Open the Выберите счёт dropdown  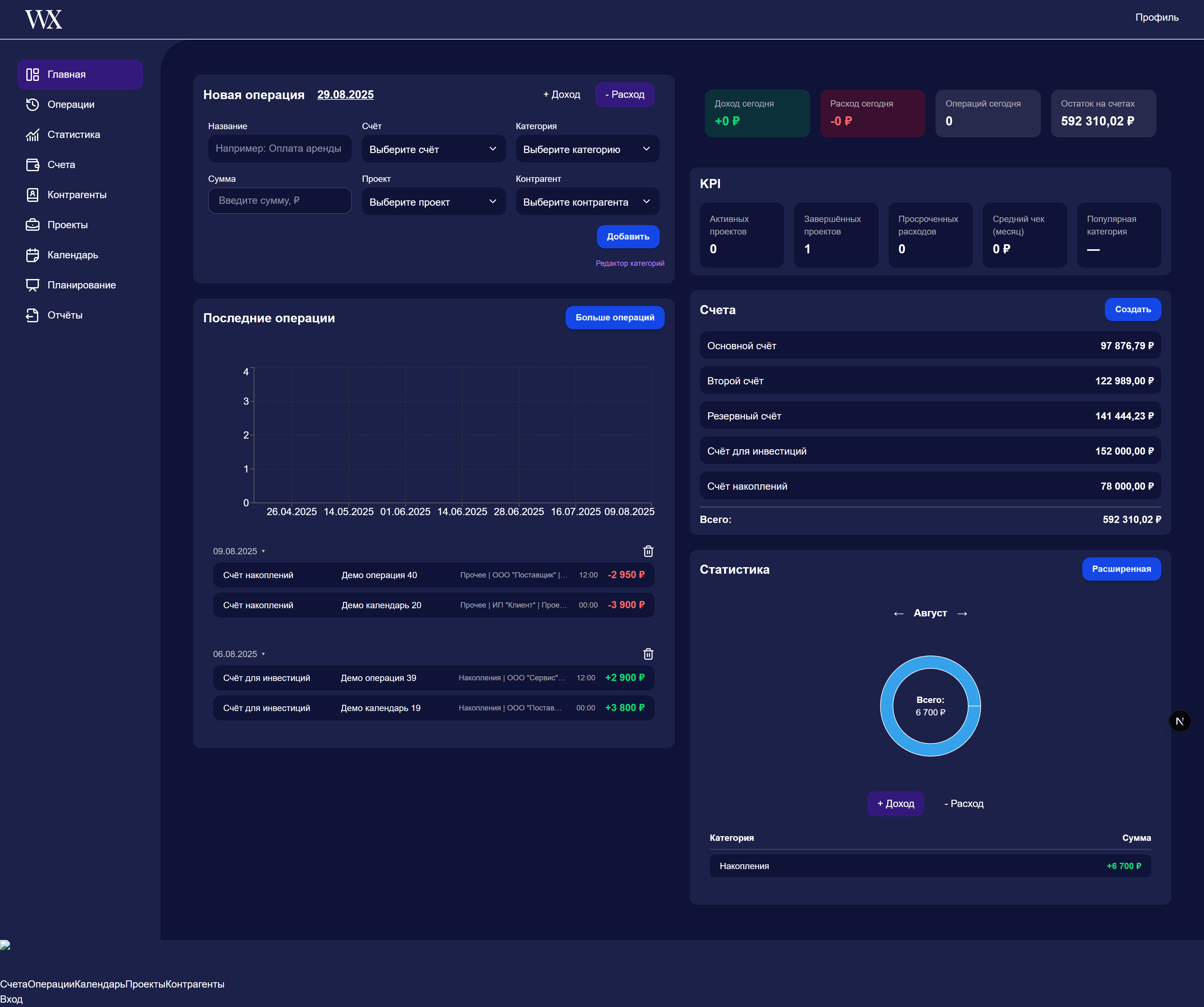[433, 149]
